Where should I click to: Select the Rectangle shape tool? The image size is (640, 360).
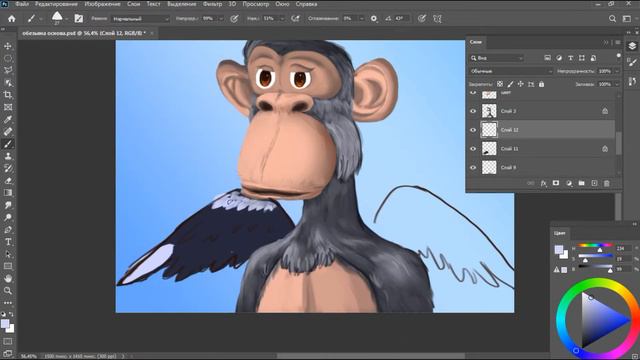tap(8, 266)
